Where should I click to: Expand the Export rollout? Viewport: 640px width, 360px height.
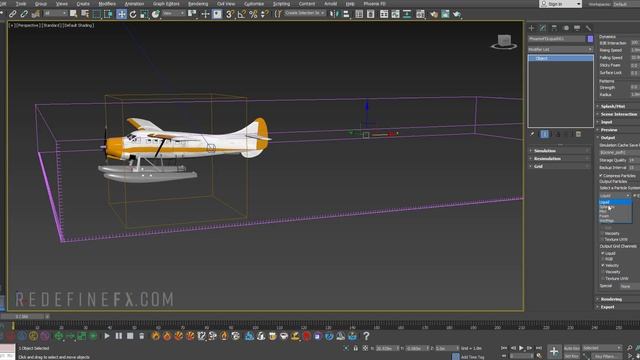(618, 307)
